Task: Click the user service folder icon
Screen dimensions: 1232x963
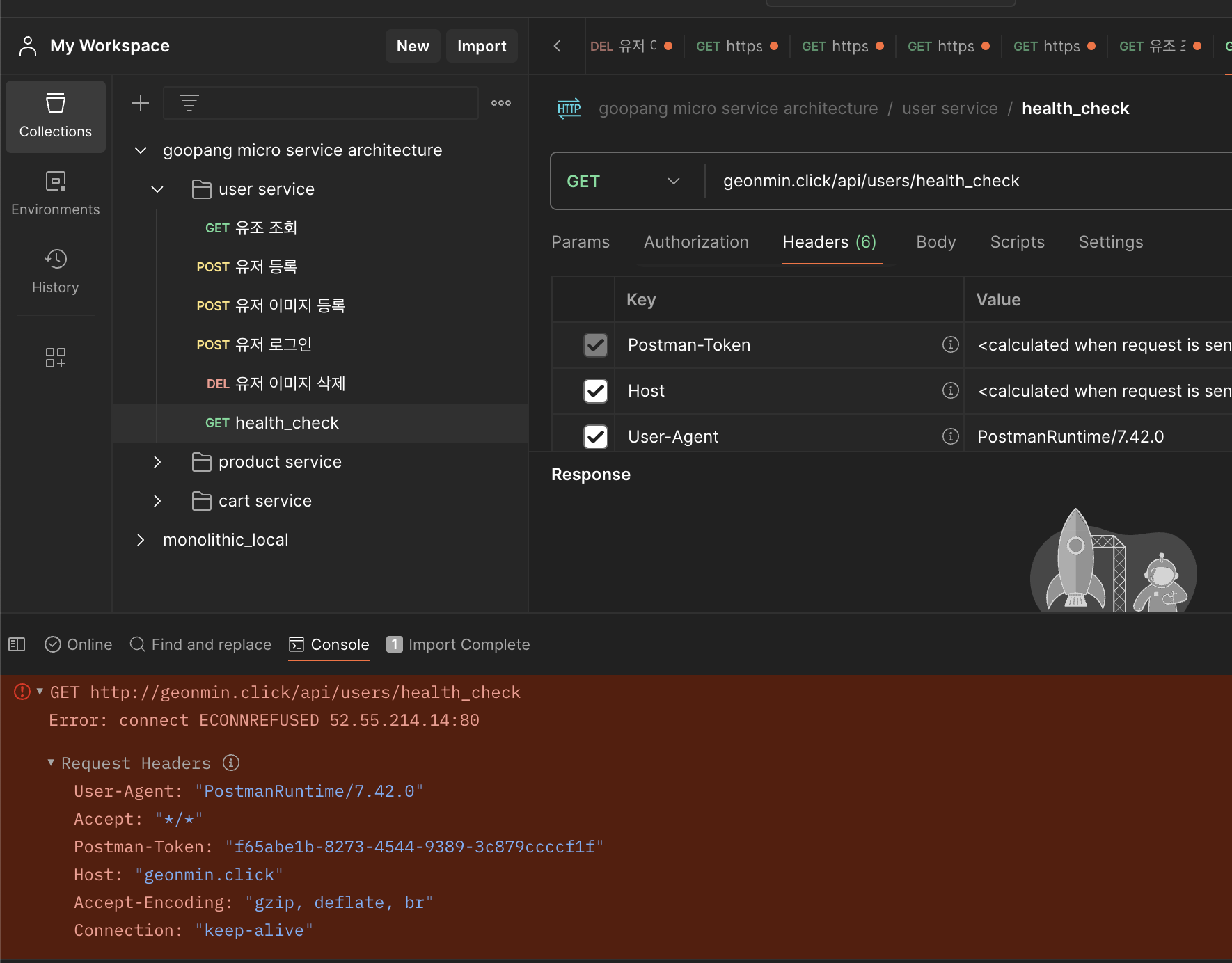Action: [x=202, y=189]
